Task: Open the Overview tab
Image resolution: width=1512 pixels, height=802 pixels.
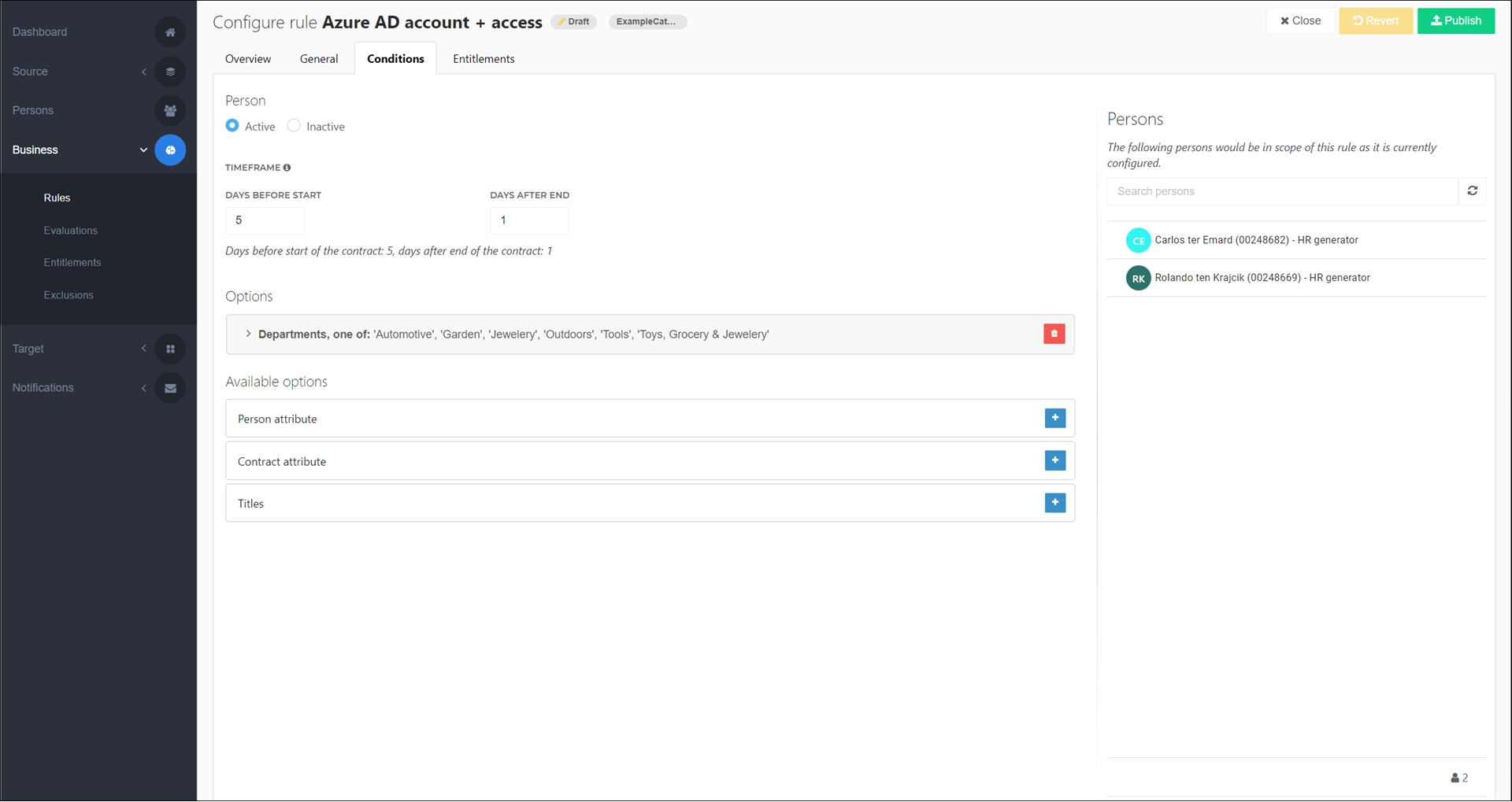Action: pyautogui.click(x=248, y=59)
